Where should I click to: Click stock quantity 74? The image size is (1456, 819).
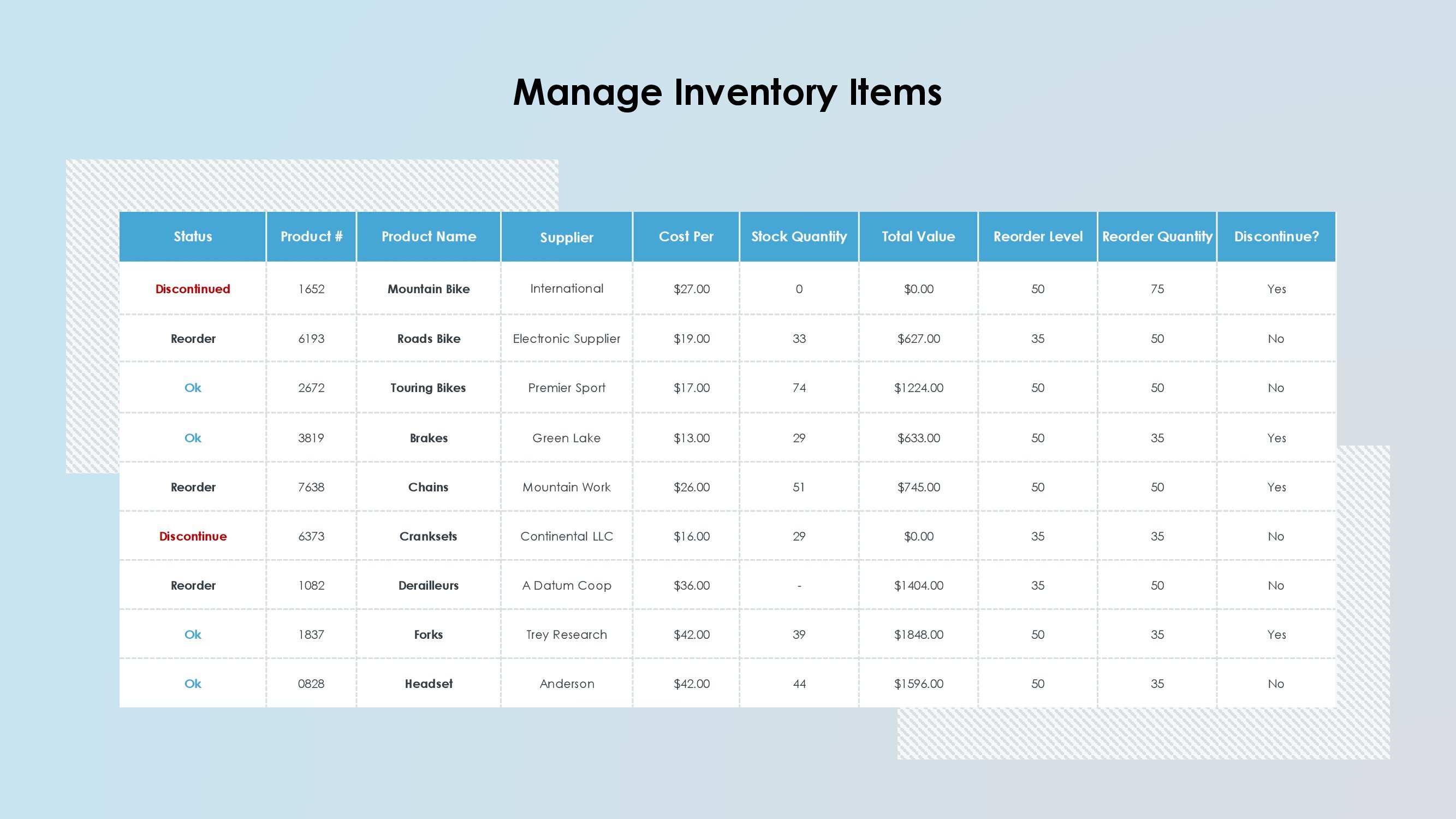(799, 388)
